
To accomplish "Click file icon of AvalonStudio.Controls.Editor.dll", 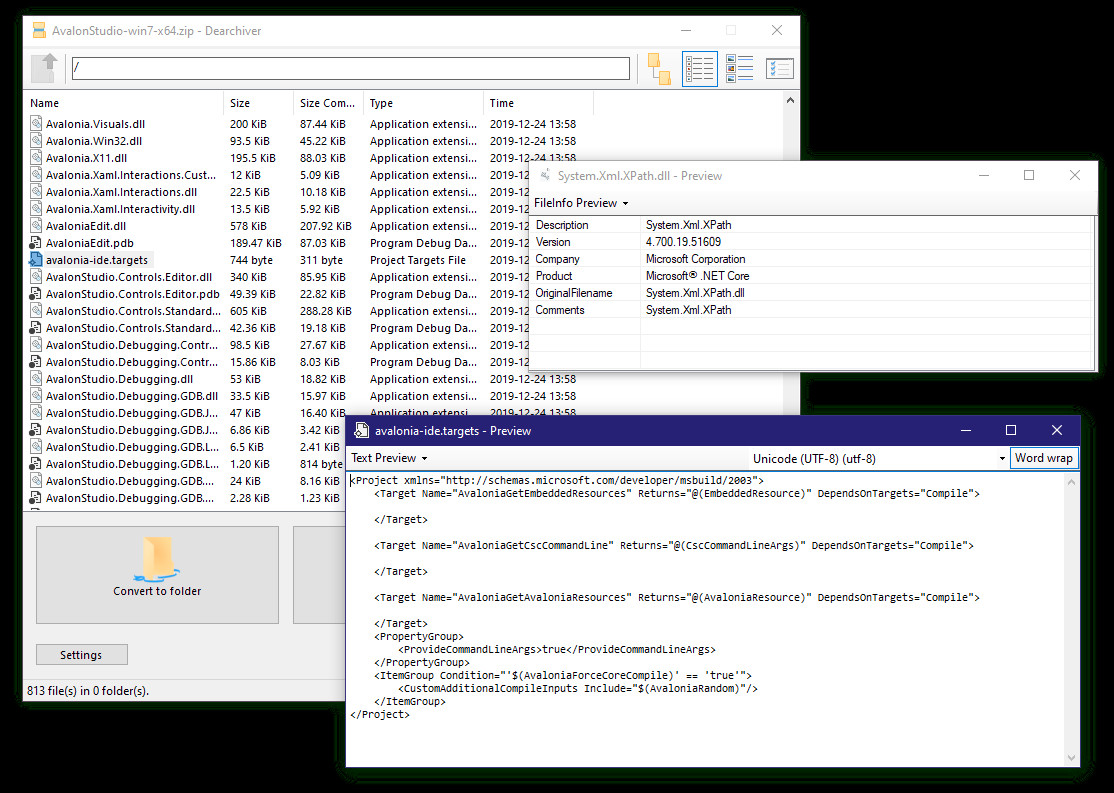I will [36, 277].
